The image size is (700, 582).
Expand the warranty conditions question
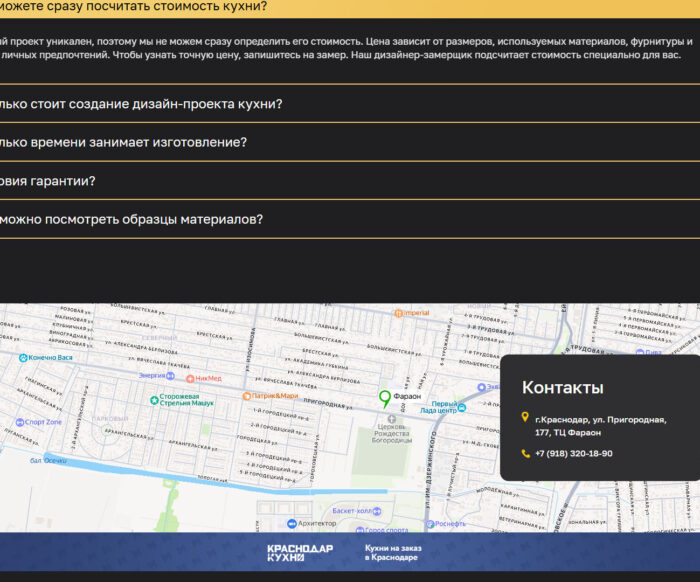click(x=48, y=181)
